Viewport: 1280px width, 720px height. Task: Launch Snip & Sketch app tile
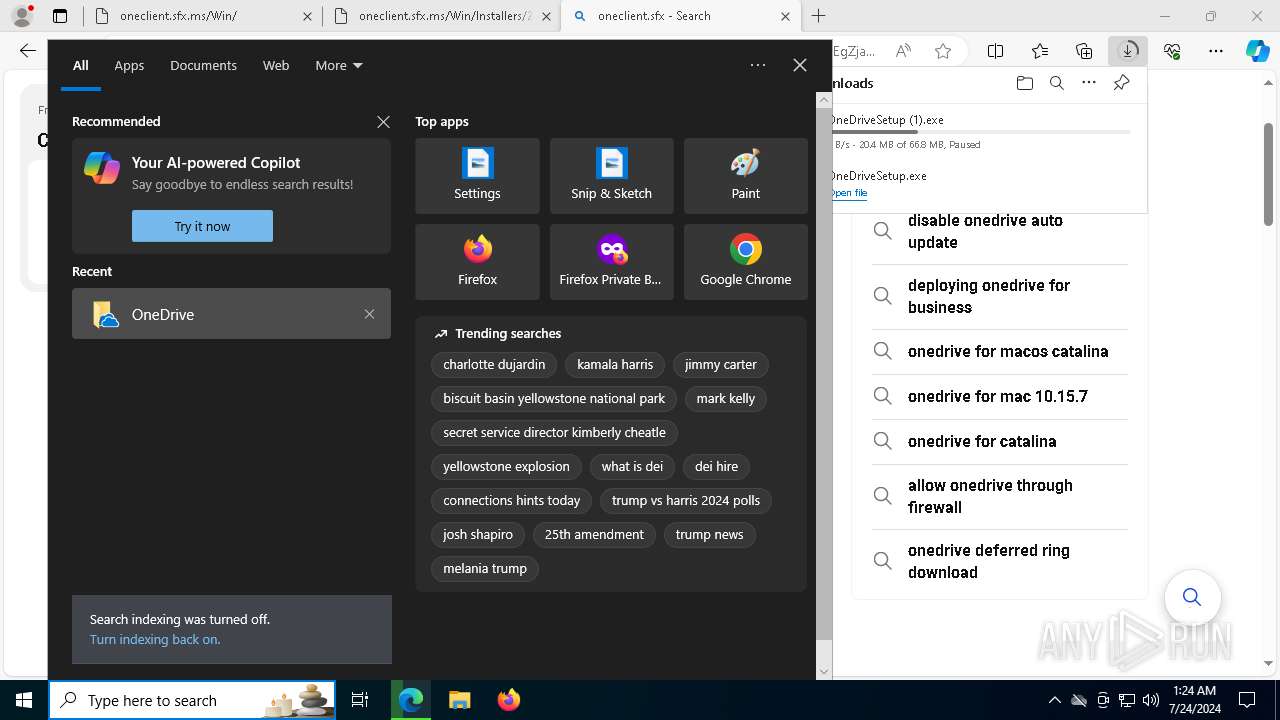tap(611, 176)
